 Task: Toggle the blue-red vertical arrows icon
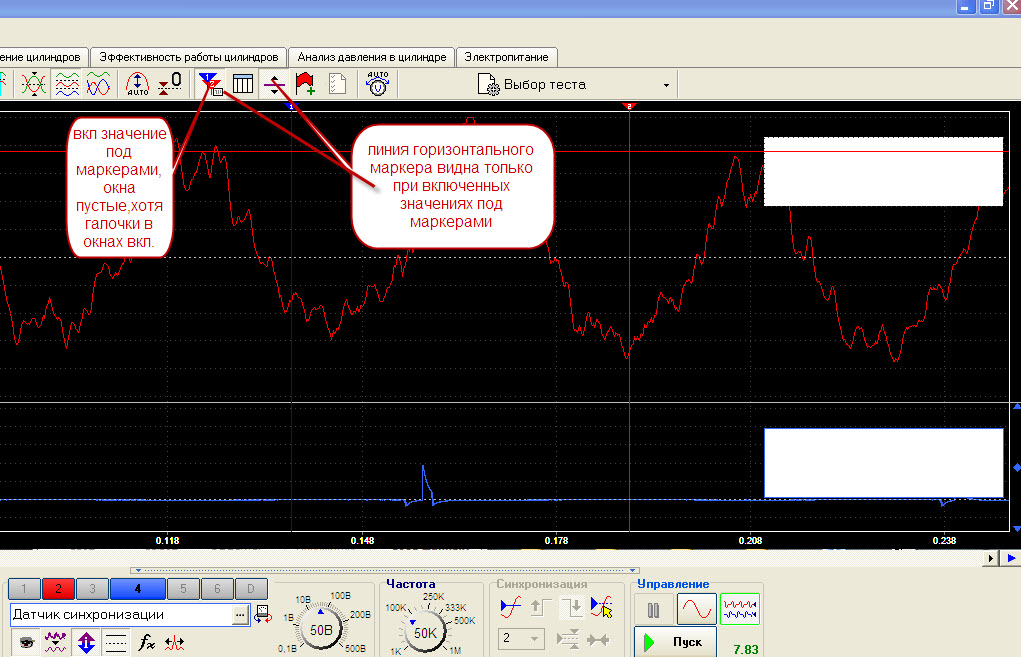coord(86,643)
